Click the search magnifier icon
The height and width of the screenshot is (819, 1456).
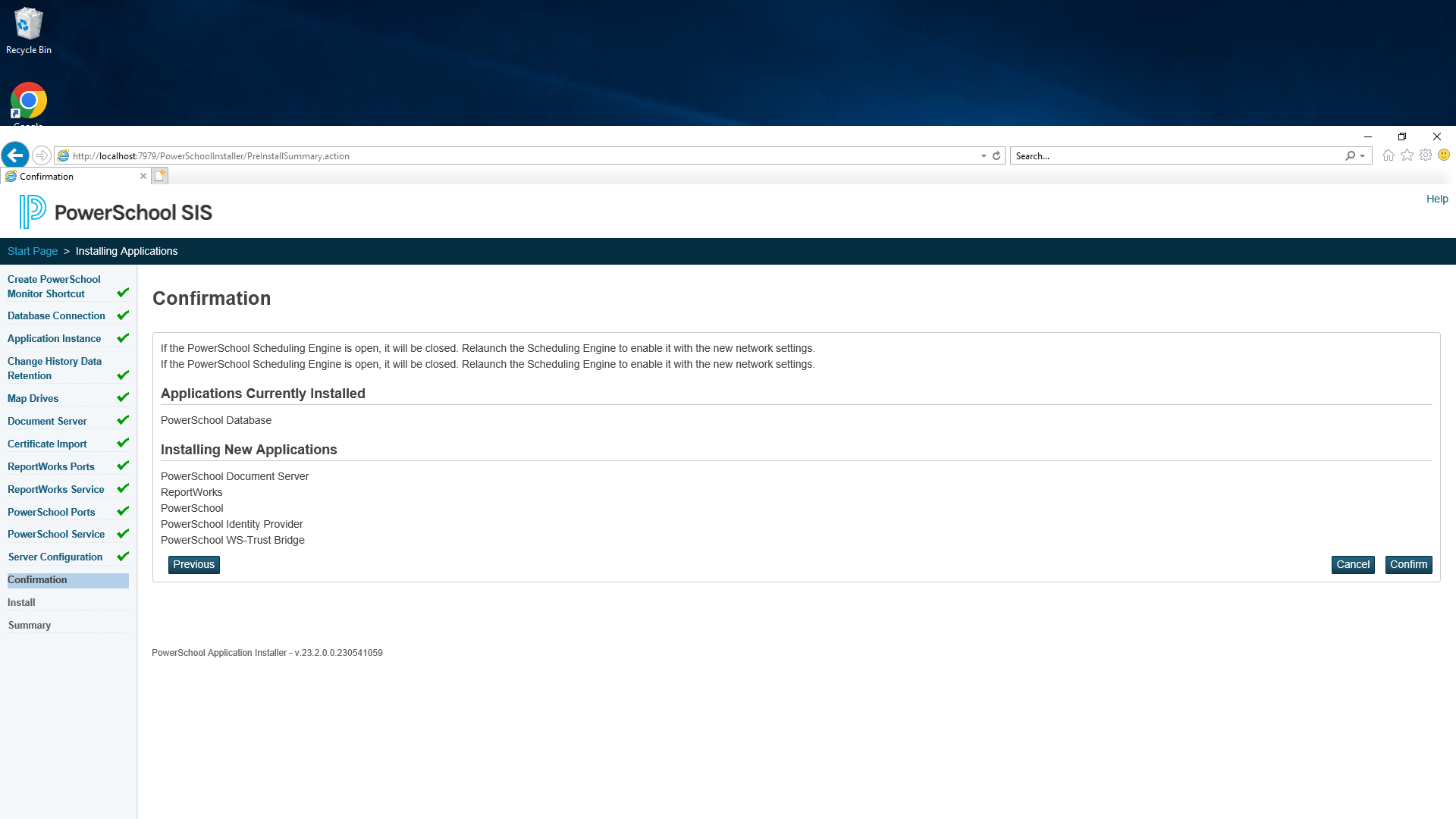tap(1350, 155)
